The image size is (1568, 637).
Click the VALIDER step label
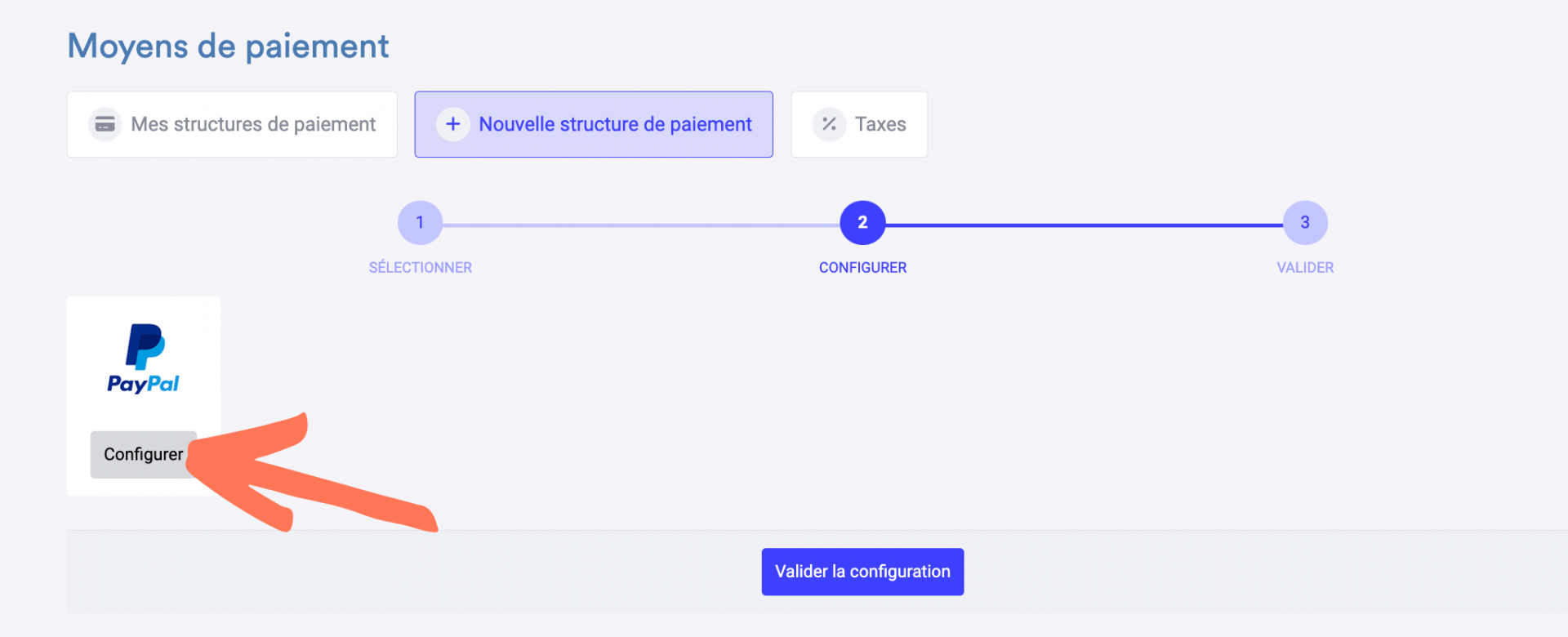[1305, 268]
